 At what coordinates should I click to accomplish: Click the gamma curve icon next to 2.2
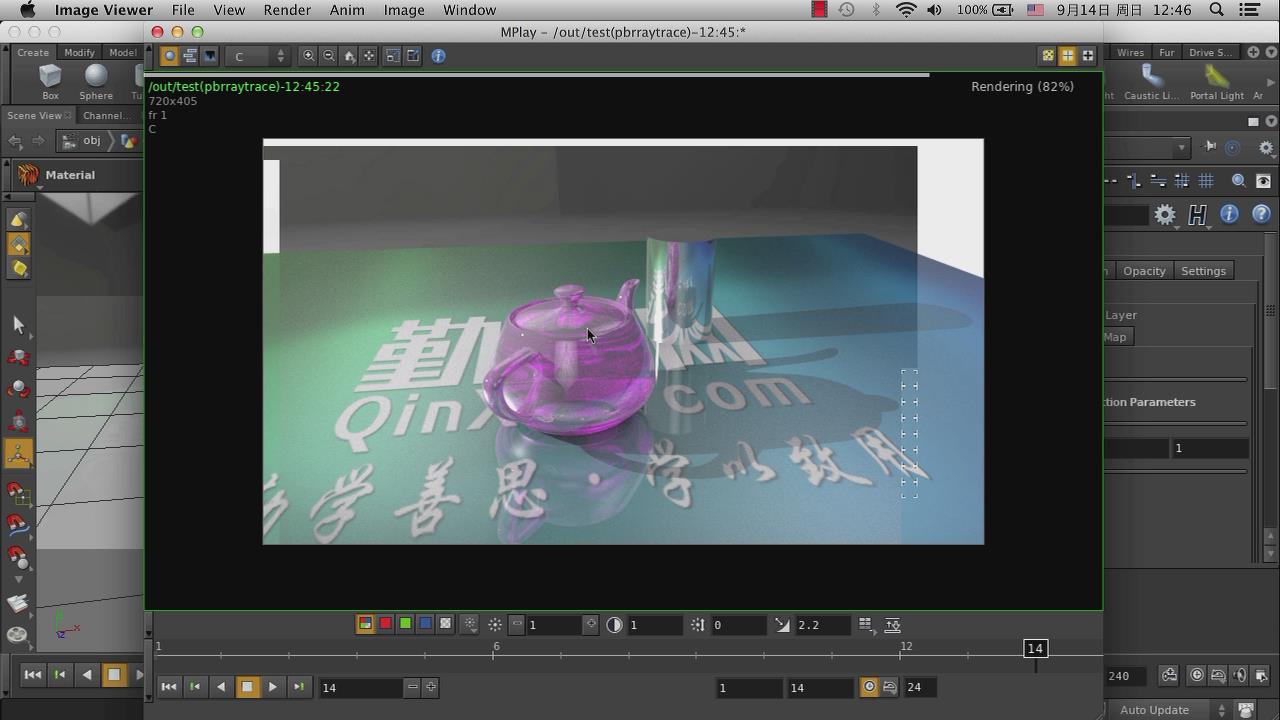[782, 624]
